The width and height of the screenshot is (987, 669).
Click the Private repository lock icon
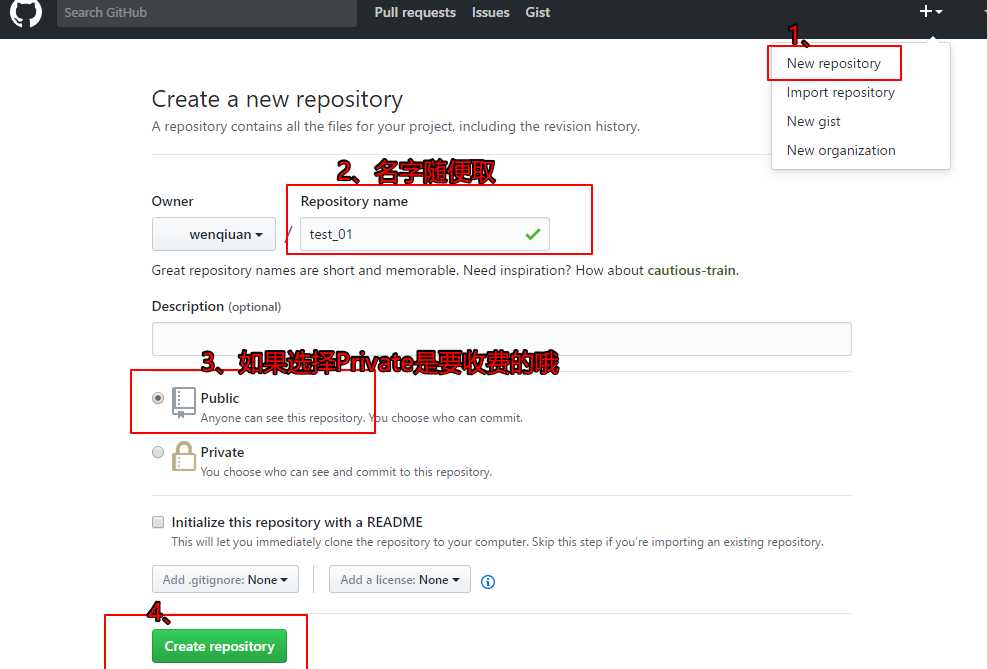(x=183, y=456)
